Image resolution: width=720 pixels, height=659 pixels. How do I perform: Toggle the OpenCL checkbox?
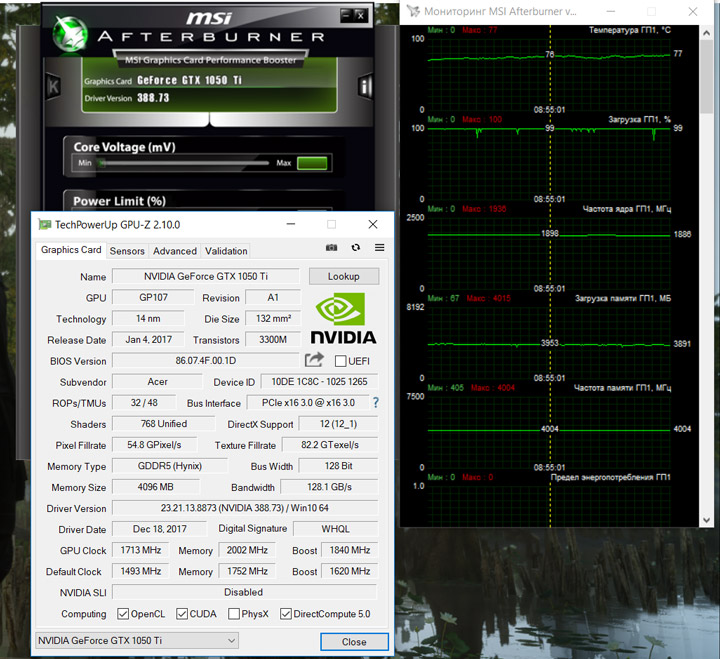coord(123,614)
